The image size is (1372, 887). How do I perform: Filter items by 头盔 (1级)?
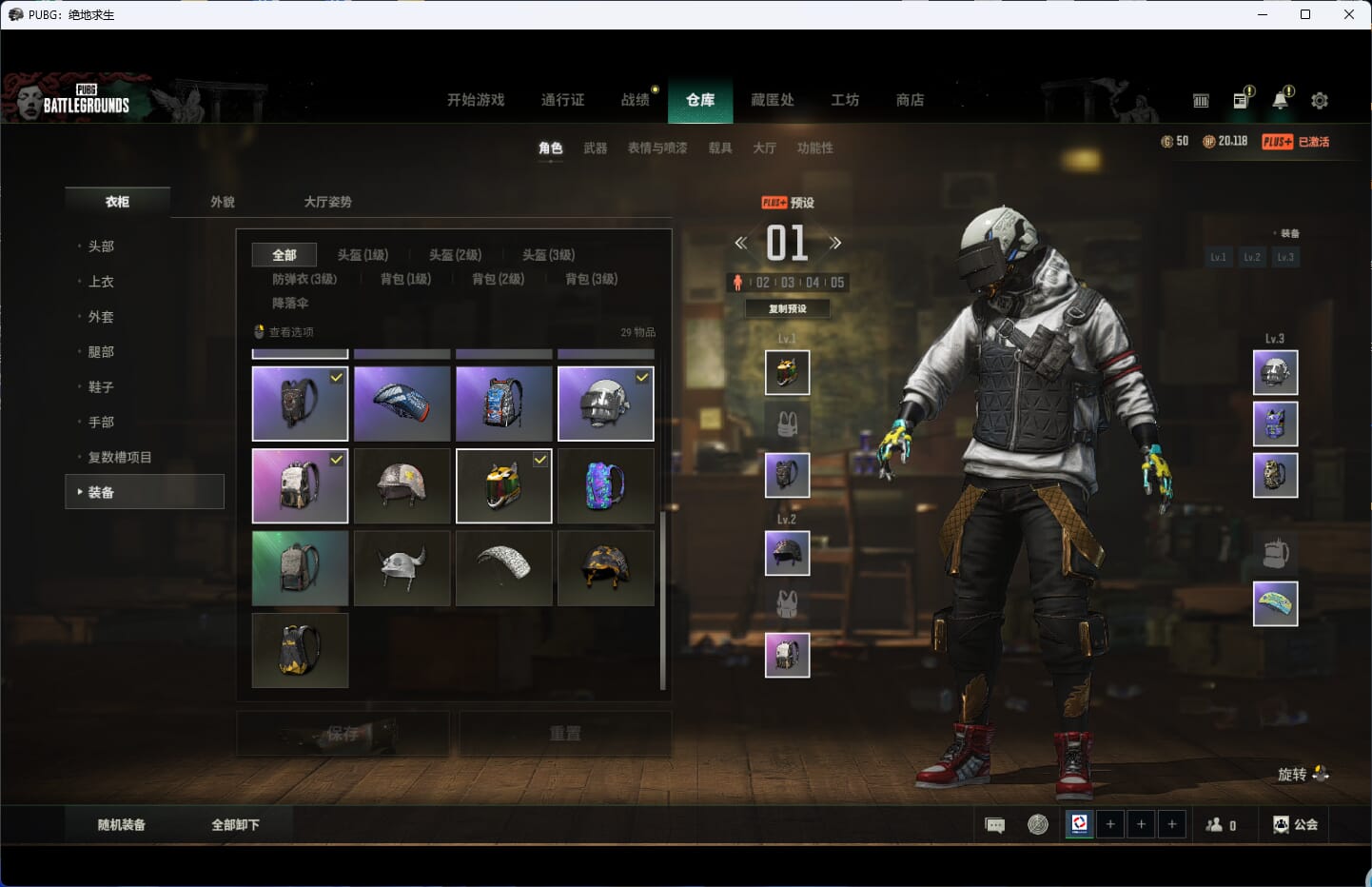[x=363, y=255]
